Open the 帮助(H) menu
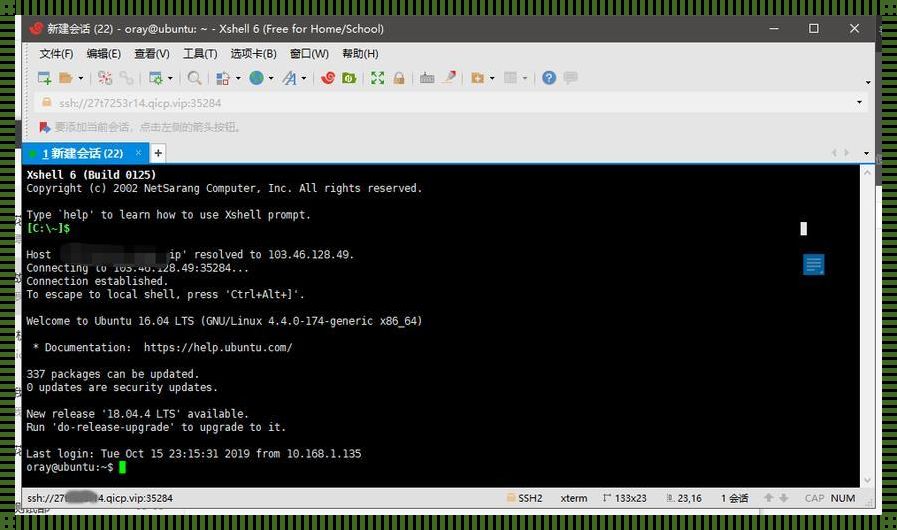Viewport: 897px width, 530px height. click(360, 54)
